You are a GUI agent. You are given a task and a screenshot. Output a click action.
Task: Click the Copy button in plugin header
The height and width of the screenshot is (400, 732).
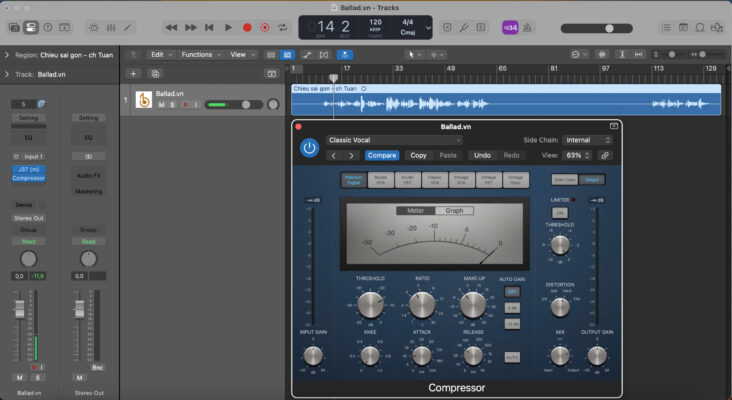click(418, 155)
